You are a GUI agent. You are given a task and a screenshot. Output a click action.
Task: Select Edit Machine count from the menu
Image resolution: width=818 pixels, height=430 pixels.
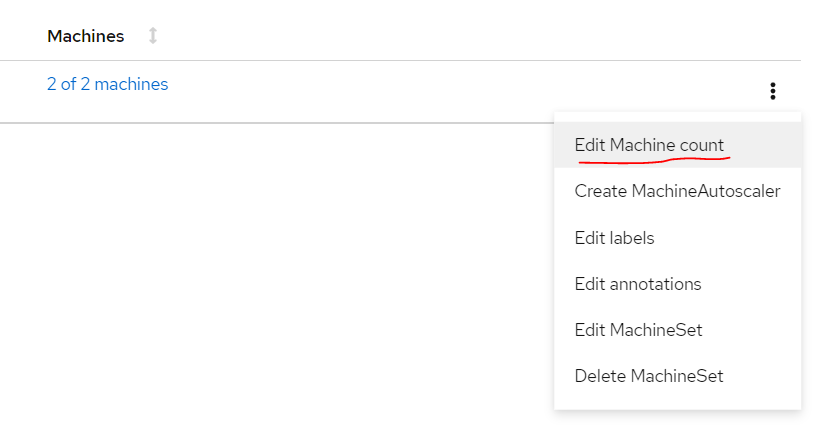649,145
